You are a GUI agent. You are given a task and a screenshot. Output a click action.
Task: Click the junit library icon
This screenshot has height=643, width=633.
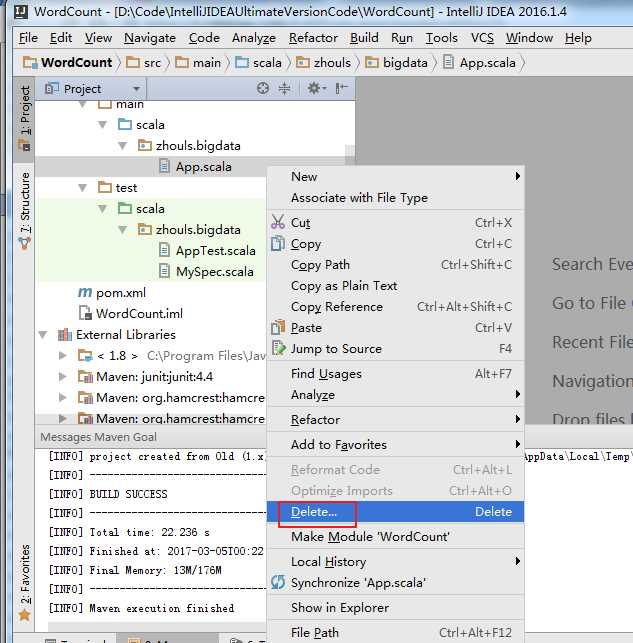85,376
